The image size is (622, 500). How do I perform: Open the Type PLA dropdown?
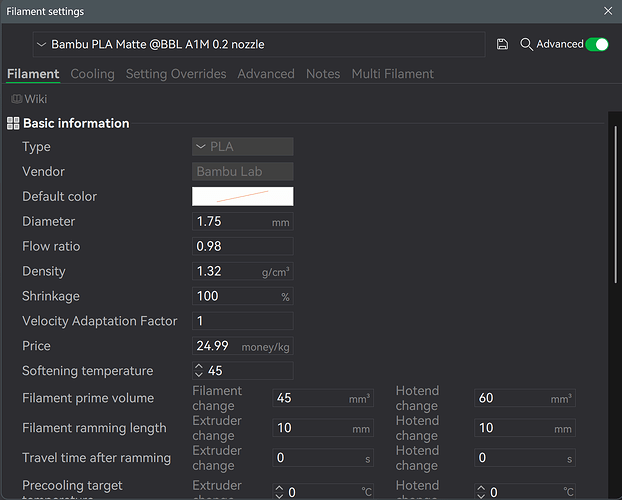243,147
